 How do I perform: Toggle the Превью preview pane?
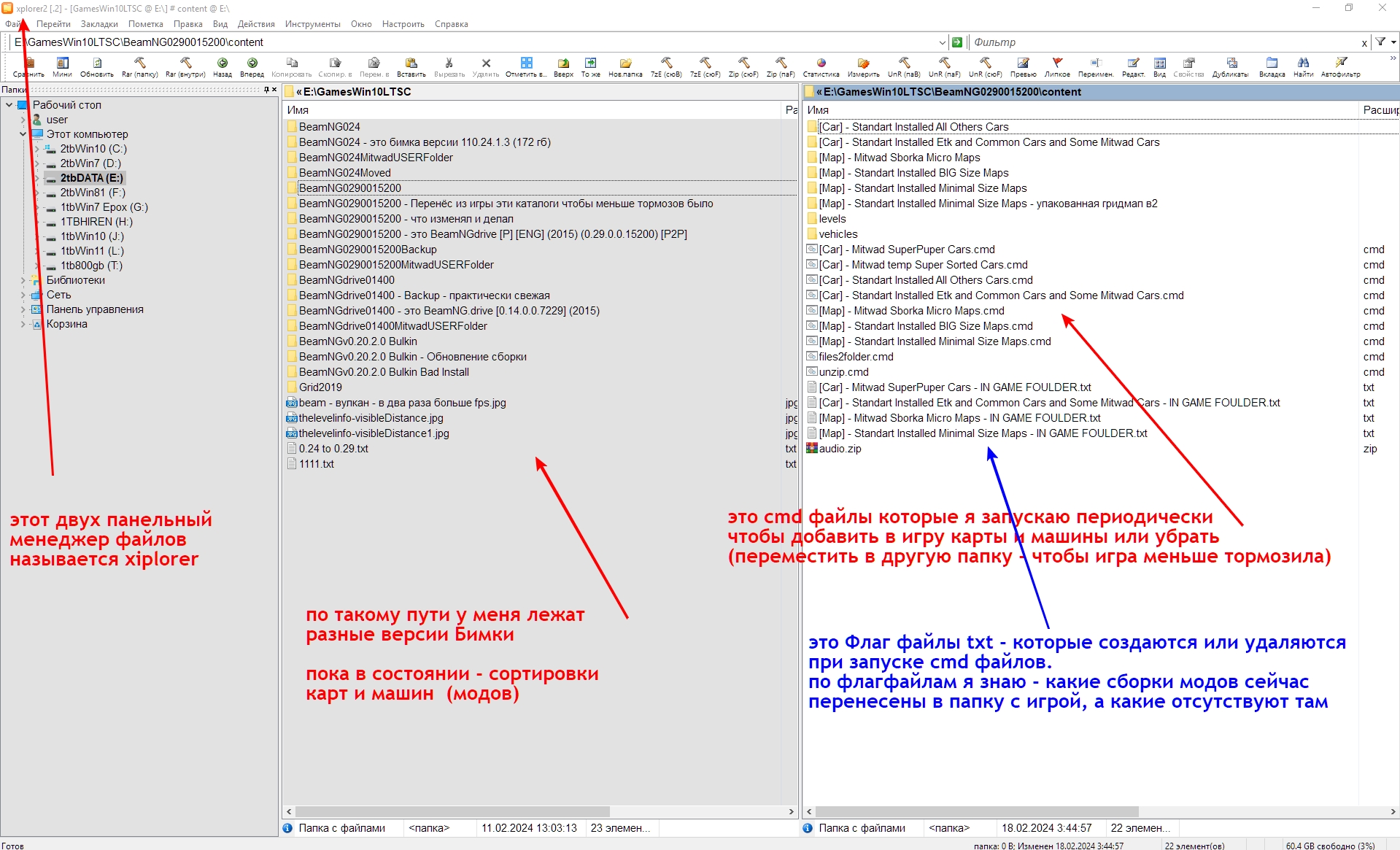pyautogui.click(x=1024, y=66)
